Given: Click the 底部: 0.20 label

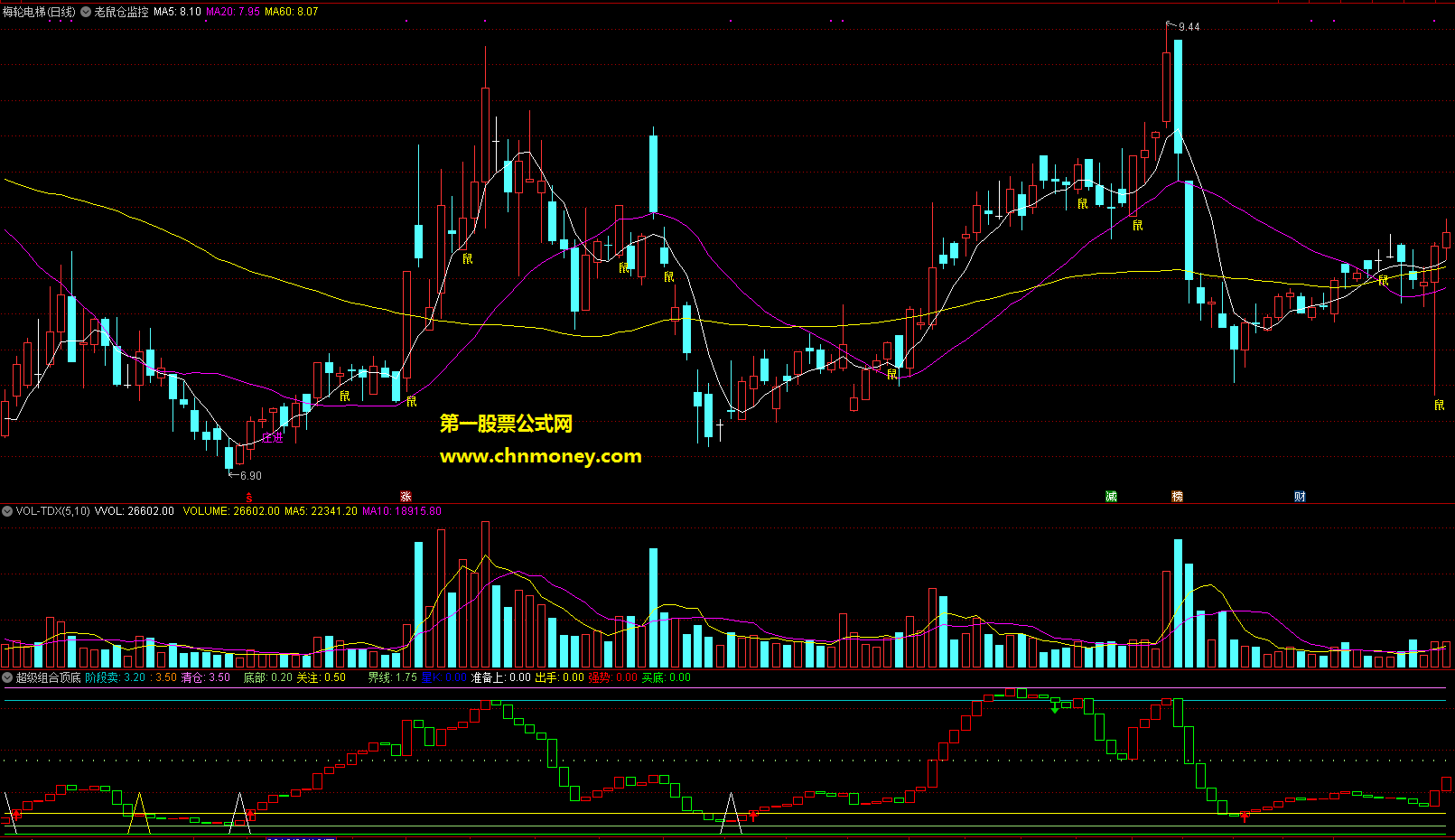Looking at the screenshot, I should 268,677.
